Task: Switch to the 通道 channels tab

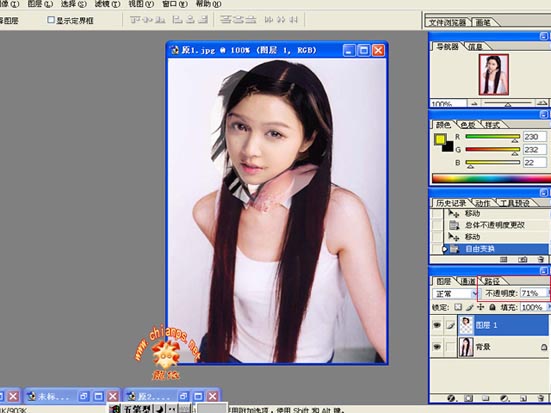Action: tap(468, 281)
